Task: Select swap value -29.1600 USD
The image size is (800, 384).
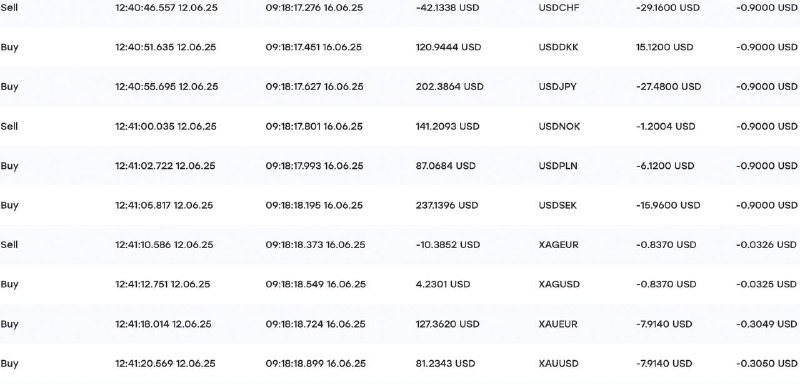Action: coord(668,8)
